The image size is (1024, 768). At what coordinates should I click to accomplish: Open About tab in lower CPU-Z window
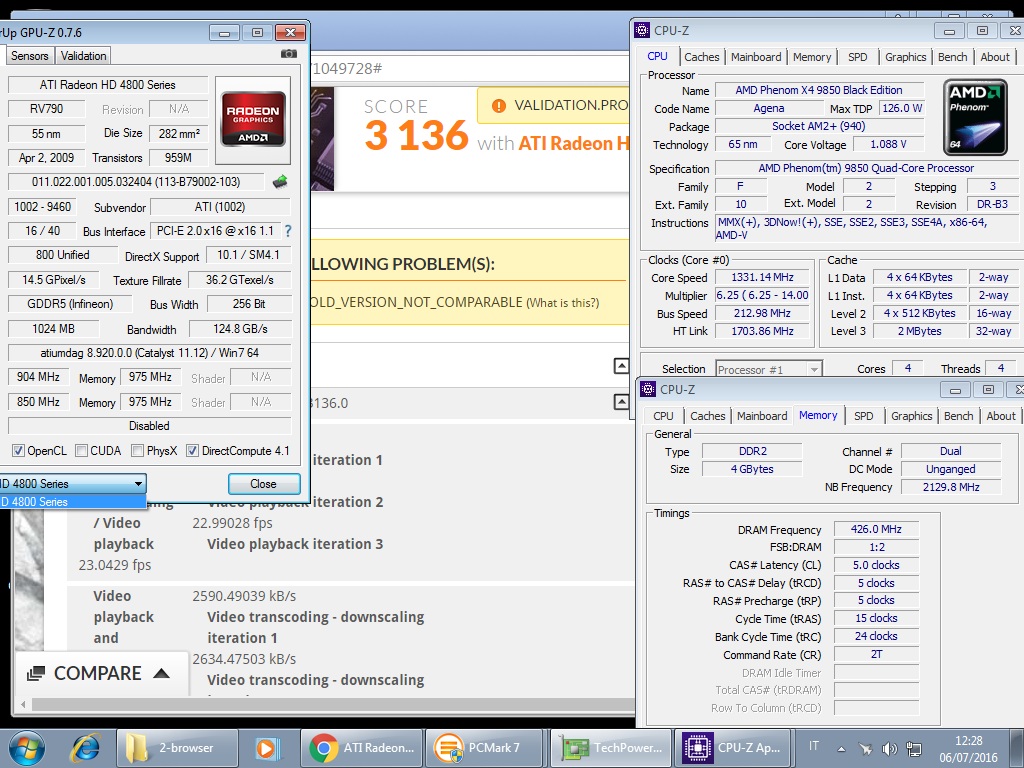(x=1000, y=416)
